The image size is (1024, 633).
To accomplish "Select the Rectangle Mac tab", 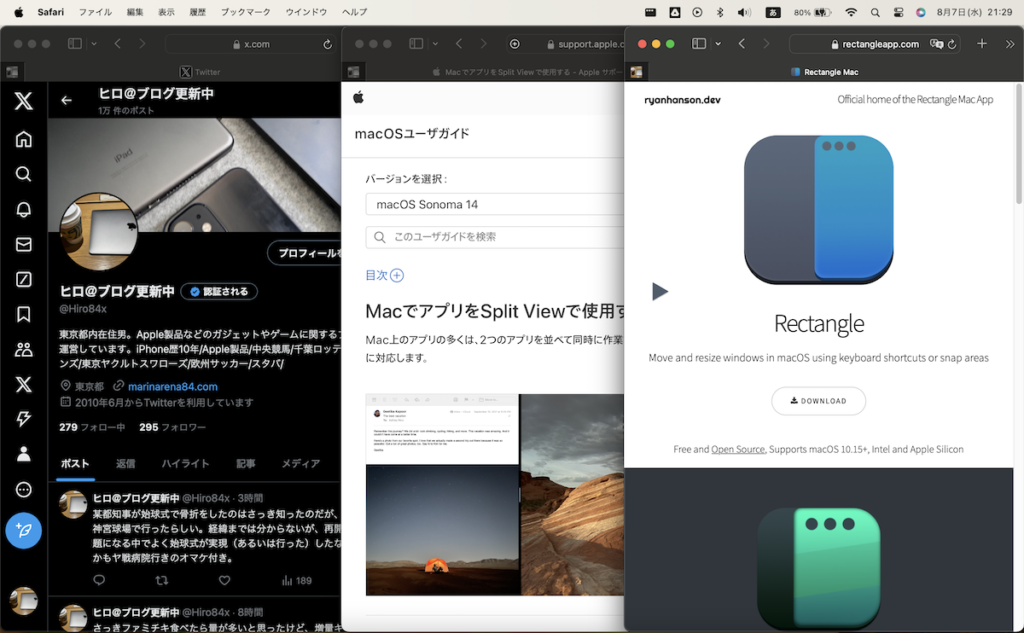I will coord(825,72).
